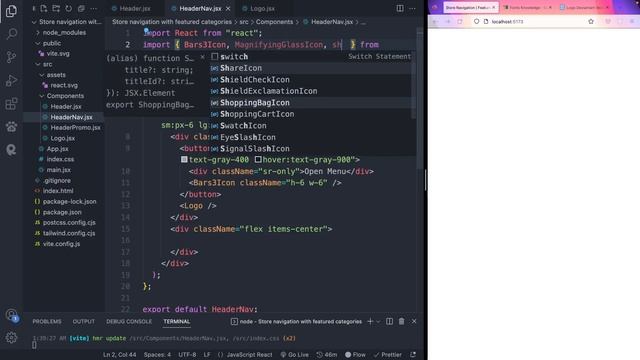This screenshot has width=640, height=360.
Task: Click Prettier status bar item
Action: [387, 355]
